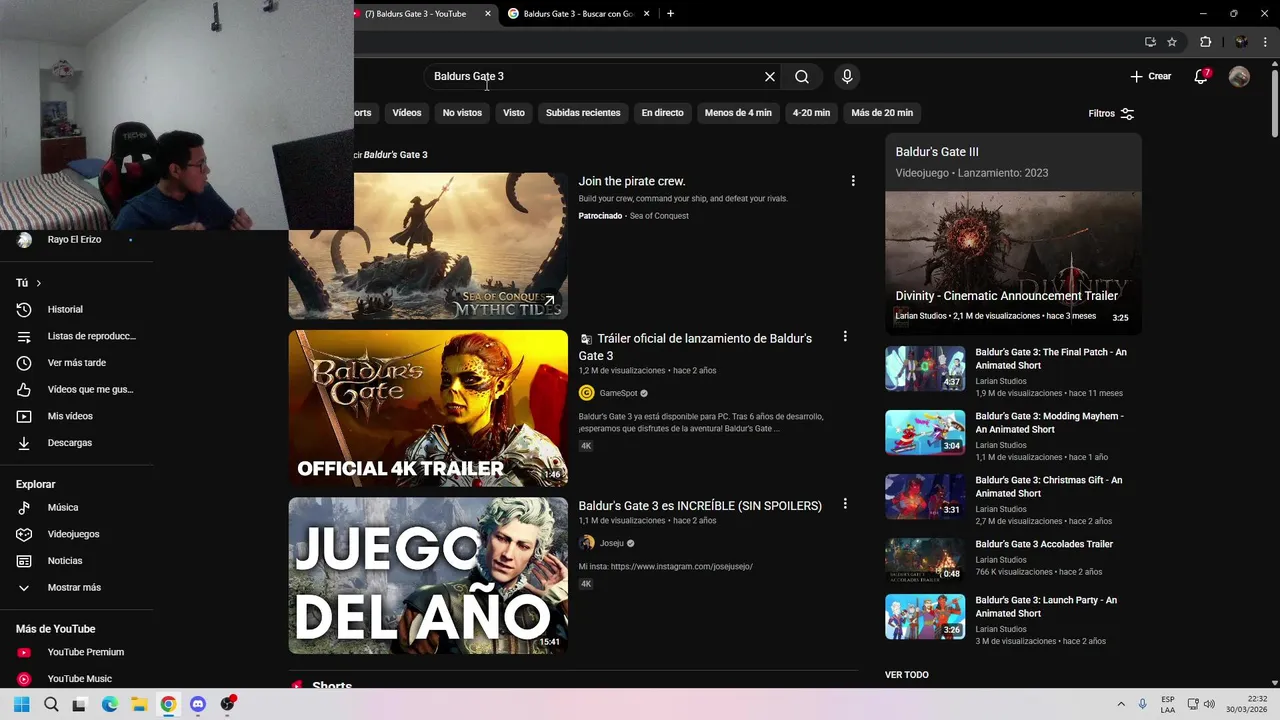Select the Más de 20 min chip
The image size is (1280, 720).
pos(882,113)
